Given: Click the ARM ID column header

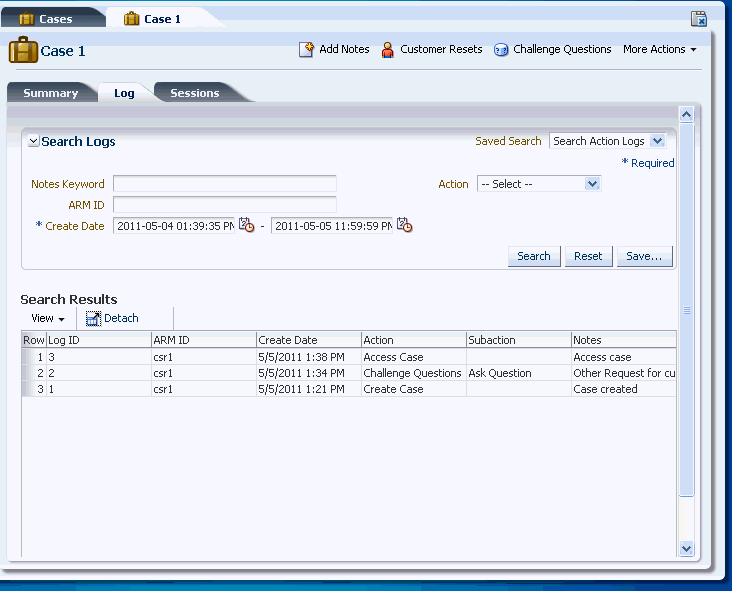Looking at the screenshot, I should tap(204, 340).
